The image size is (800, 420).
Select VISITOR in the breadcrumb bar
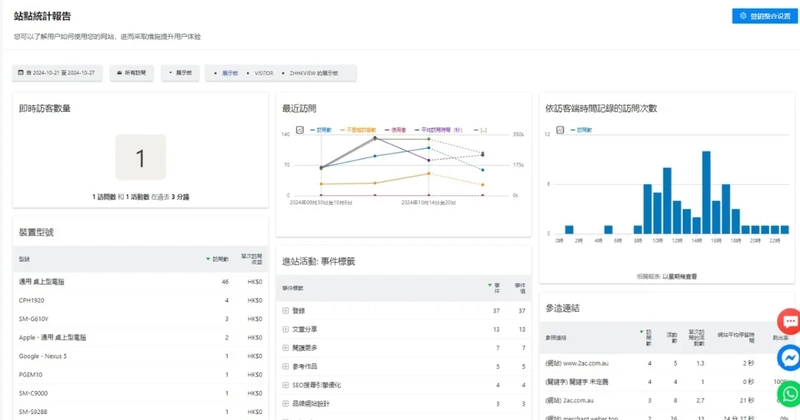click(264, 73)
